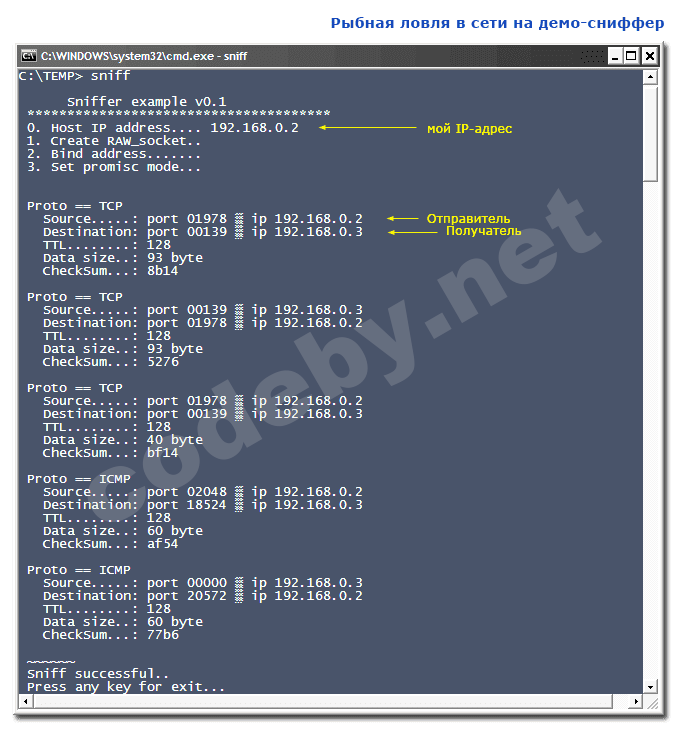Image resolution: width=682 pixels, height=731 pixels.
Task: Click the first Proto == TCP line
Action: pyautogui.click(x=75, y=206)
